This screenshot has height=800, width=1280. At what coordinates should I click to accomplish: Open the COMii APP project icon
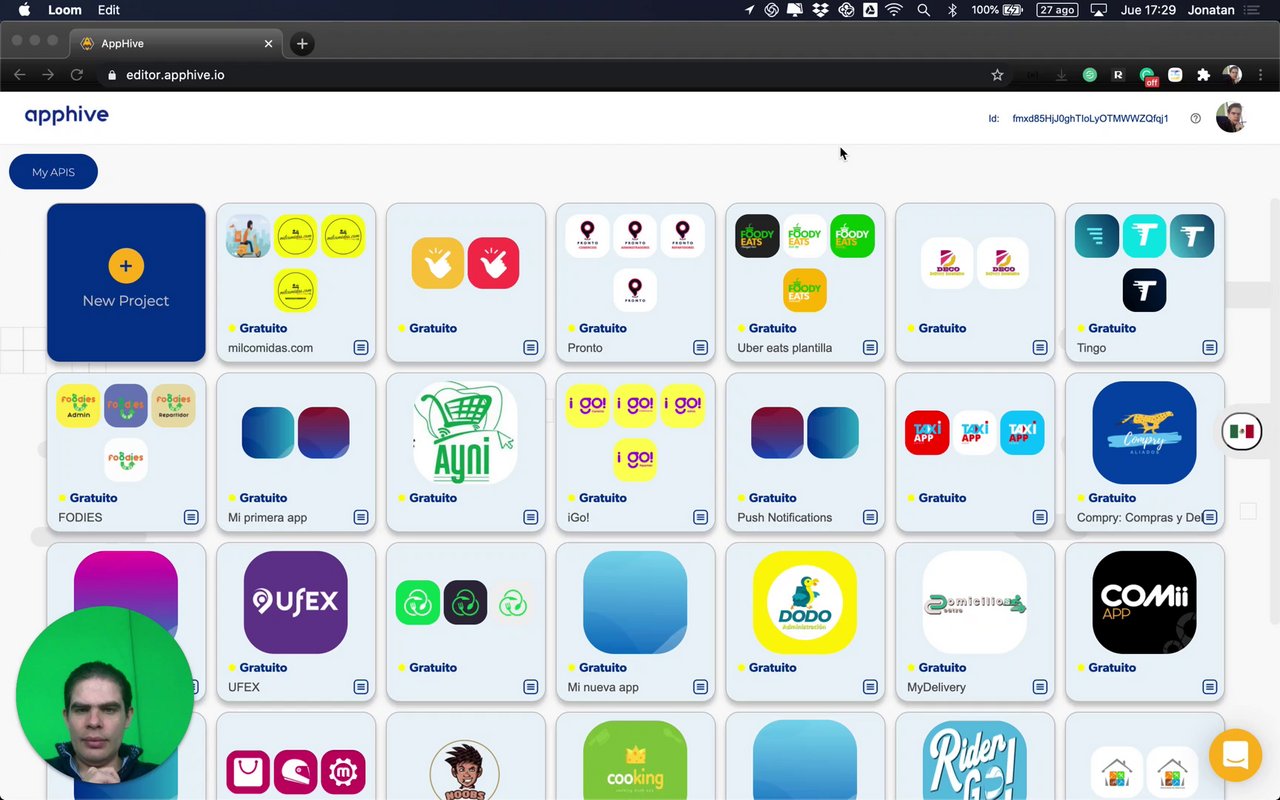point(1144,602)
